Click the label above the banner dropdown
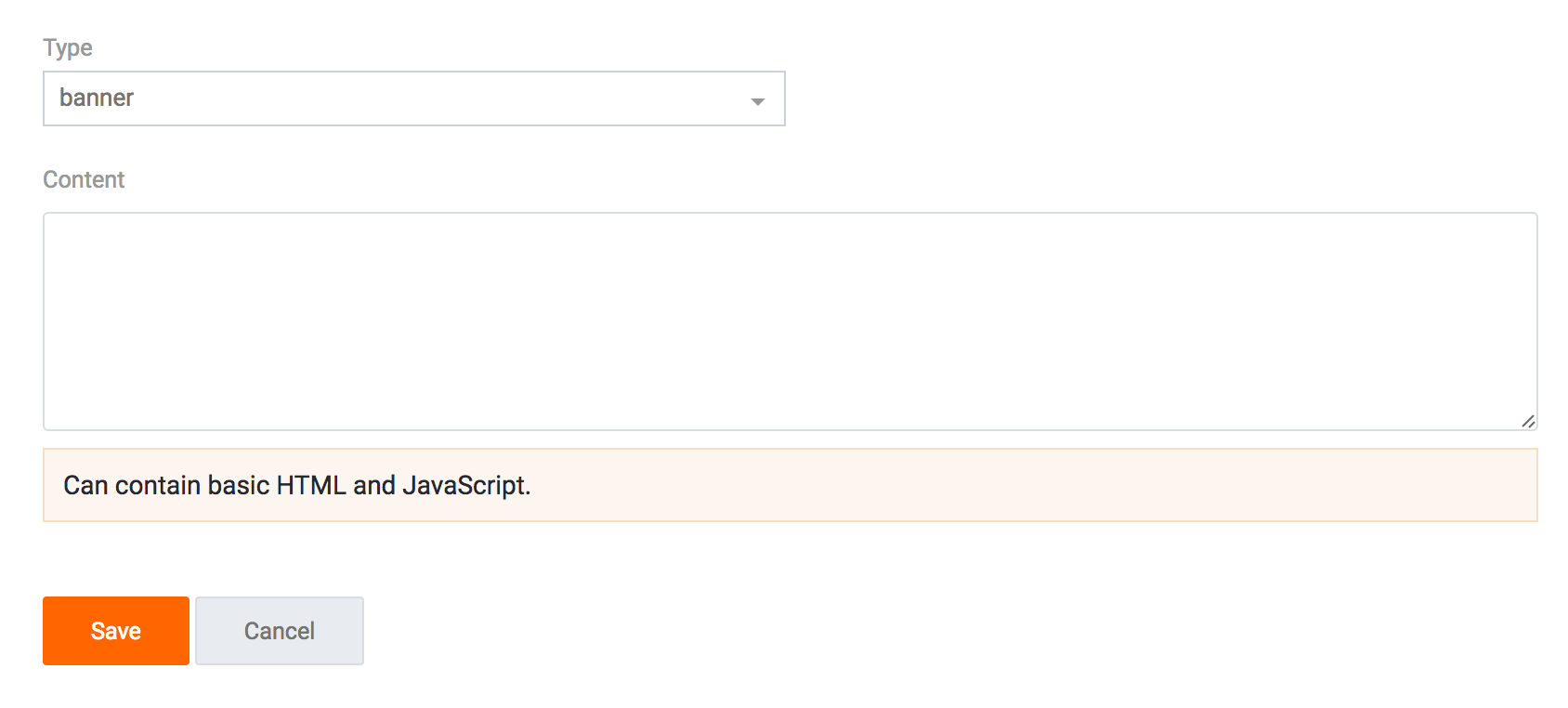 [x=68, y=48]
